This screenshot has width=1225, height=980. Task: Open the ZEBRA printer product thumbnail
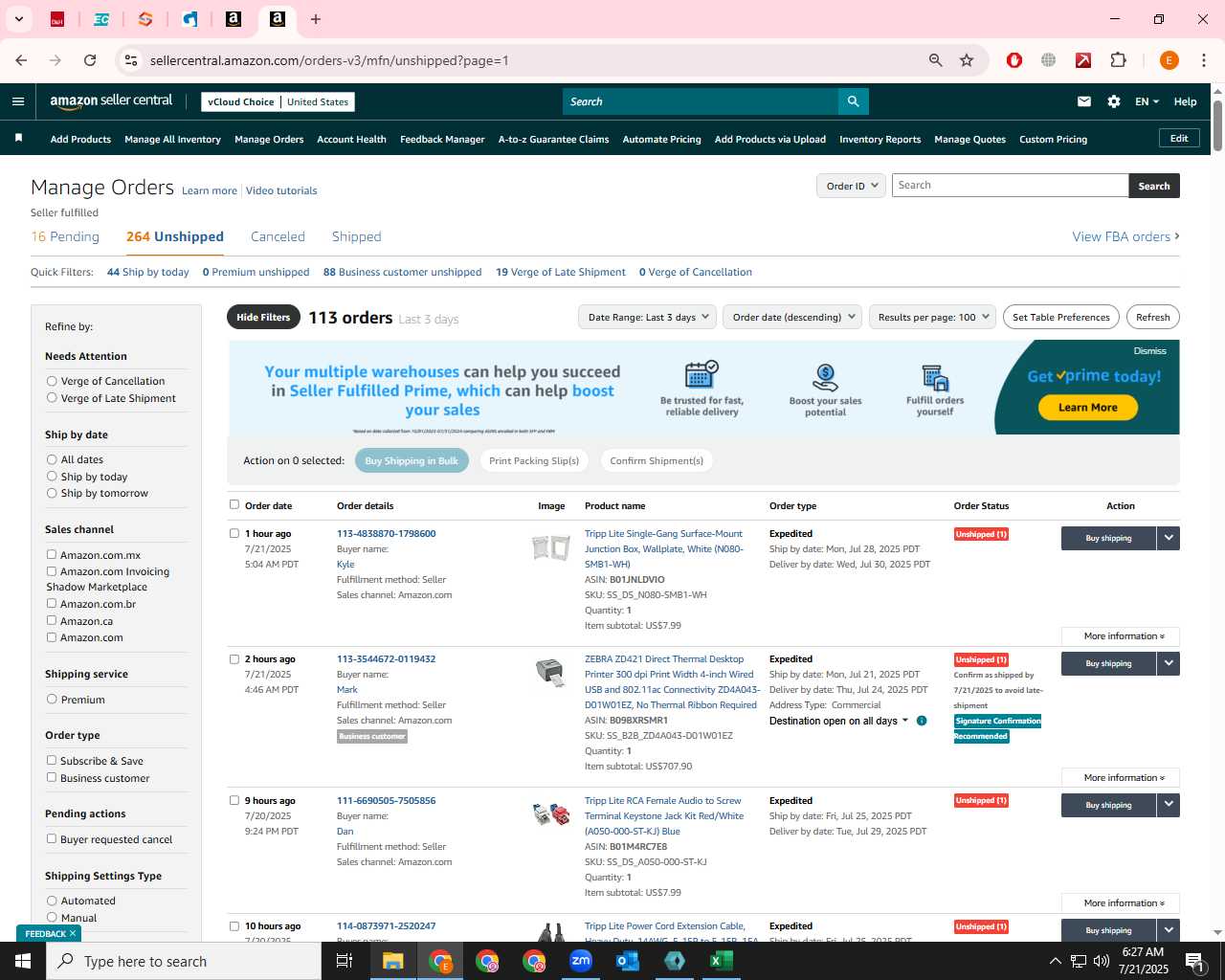click(x=549, y=672)
